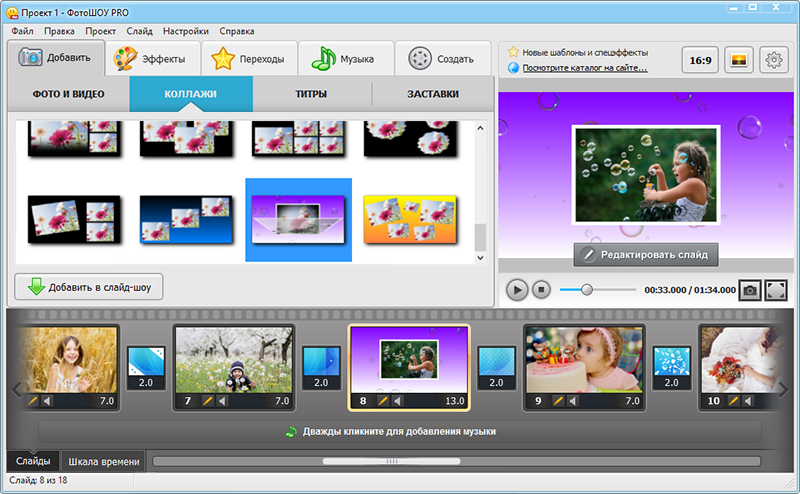Edit slide 9 with pencil icon
This screenshot has height=494, width=800.
[x=558, y=401]
